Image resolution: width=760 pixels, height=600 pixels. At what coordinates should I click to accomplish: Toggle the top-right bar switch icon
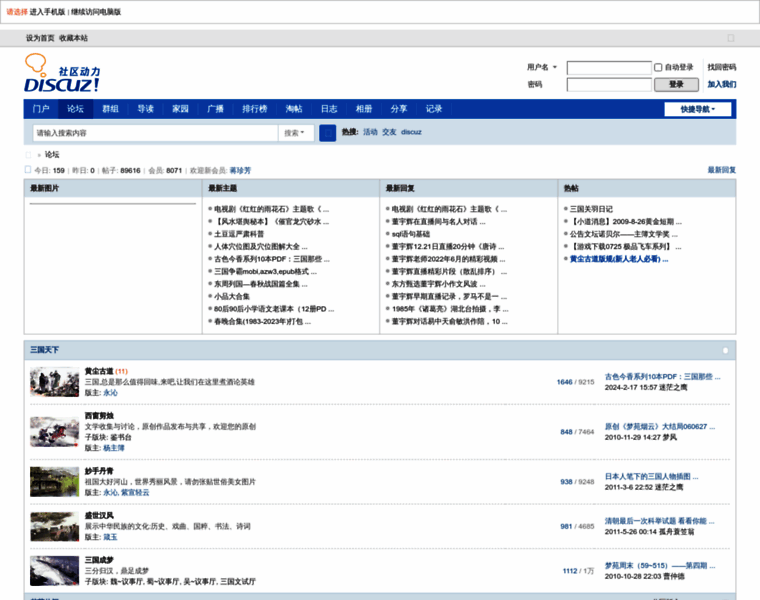pos(731,38)
